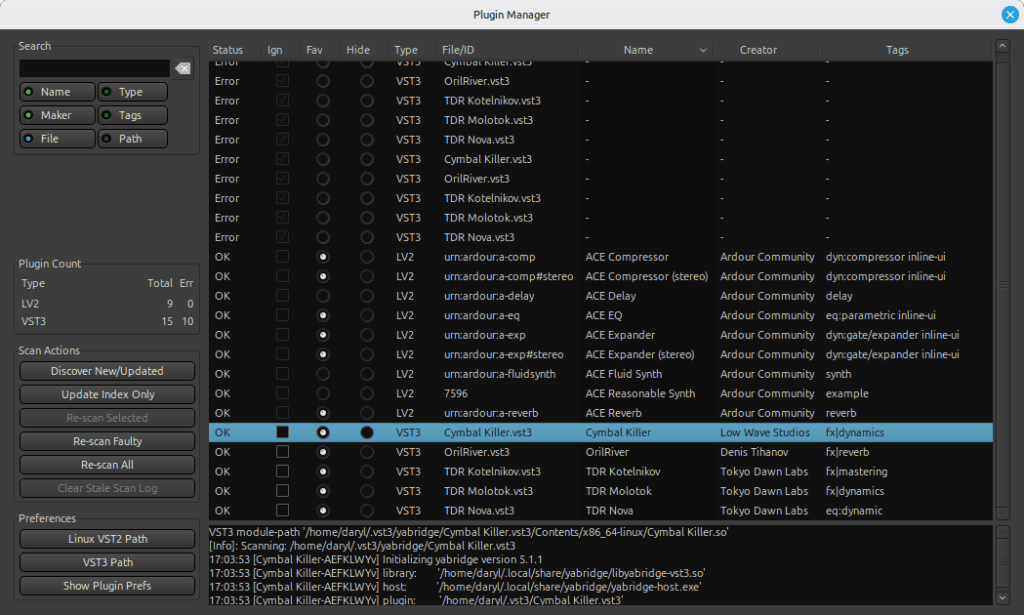
Task: Toggle hide for TDR Kotelnikov by Tokyo Dawn Labs
Action: [x=367, y=472]
